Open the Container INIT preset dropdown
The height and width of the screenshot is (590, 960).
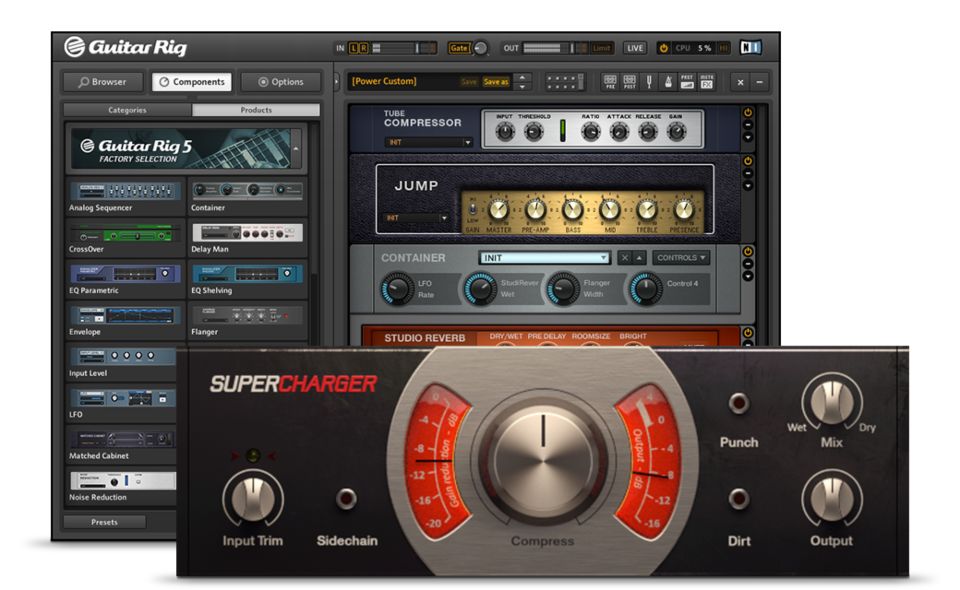pos(543,258)
